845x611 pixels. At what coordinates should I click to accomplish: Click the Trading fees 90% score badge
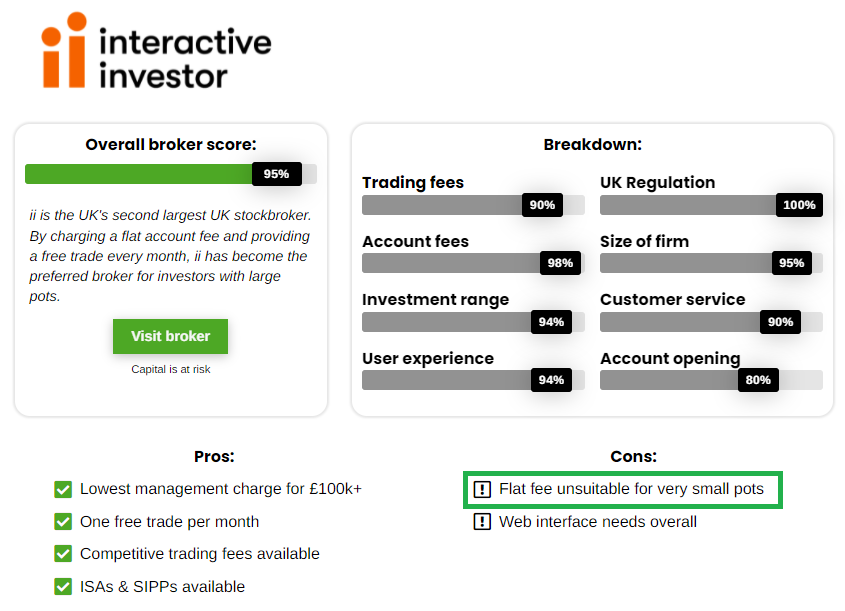[x=542, y=205]
